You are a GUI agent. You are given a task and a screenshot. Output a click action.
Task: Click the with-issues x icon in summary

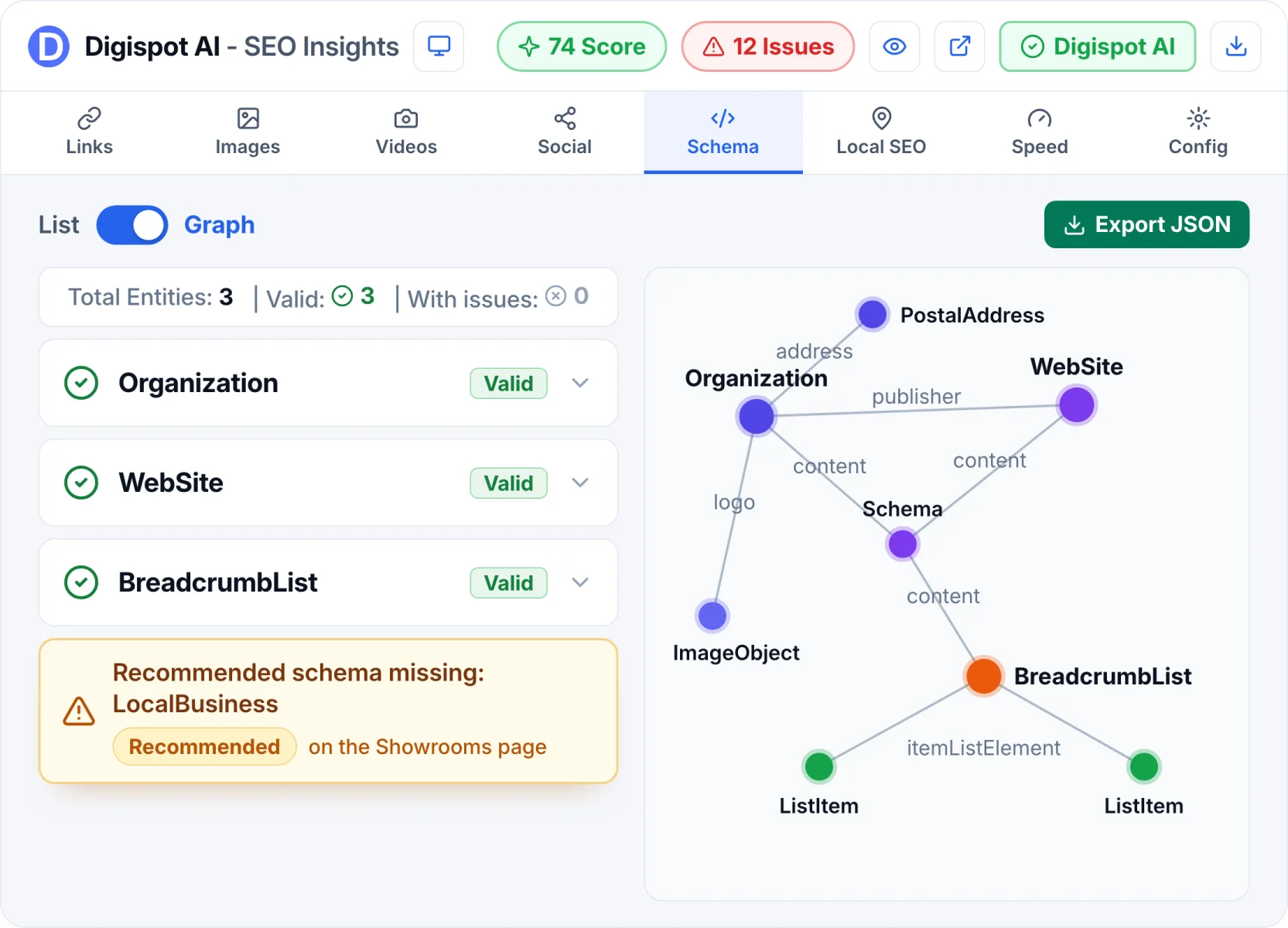point(556,296)
